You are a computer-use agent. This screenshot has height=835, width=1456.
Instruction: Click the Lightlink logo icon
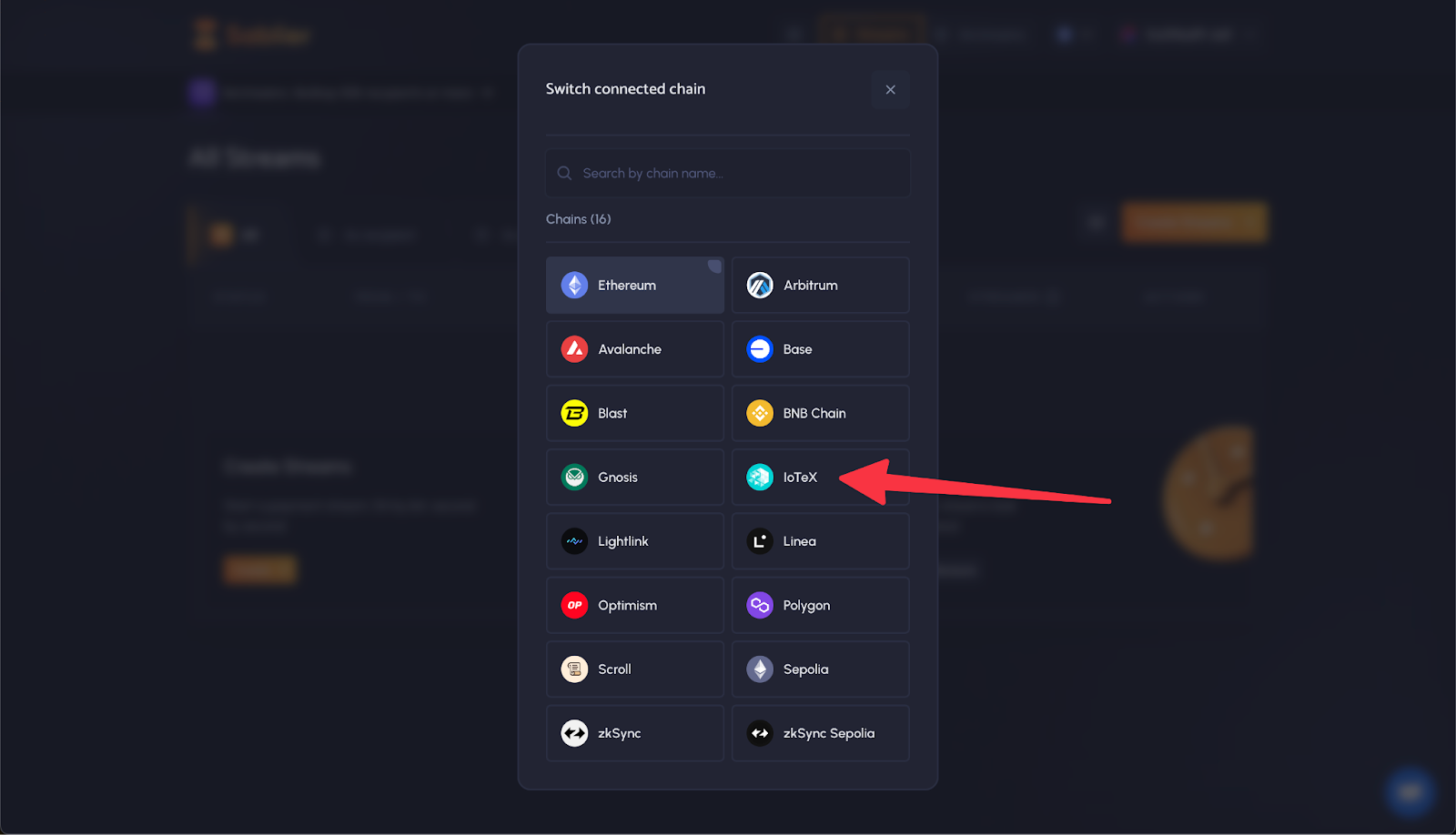pos(574,541)
